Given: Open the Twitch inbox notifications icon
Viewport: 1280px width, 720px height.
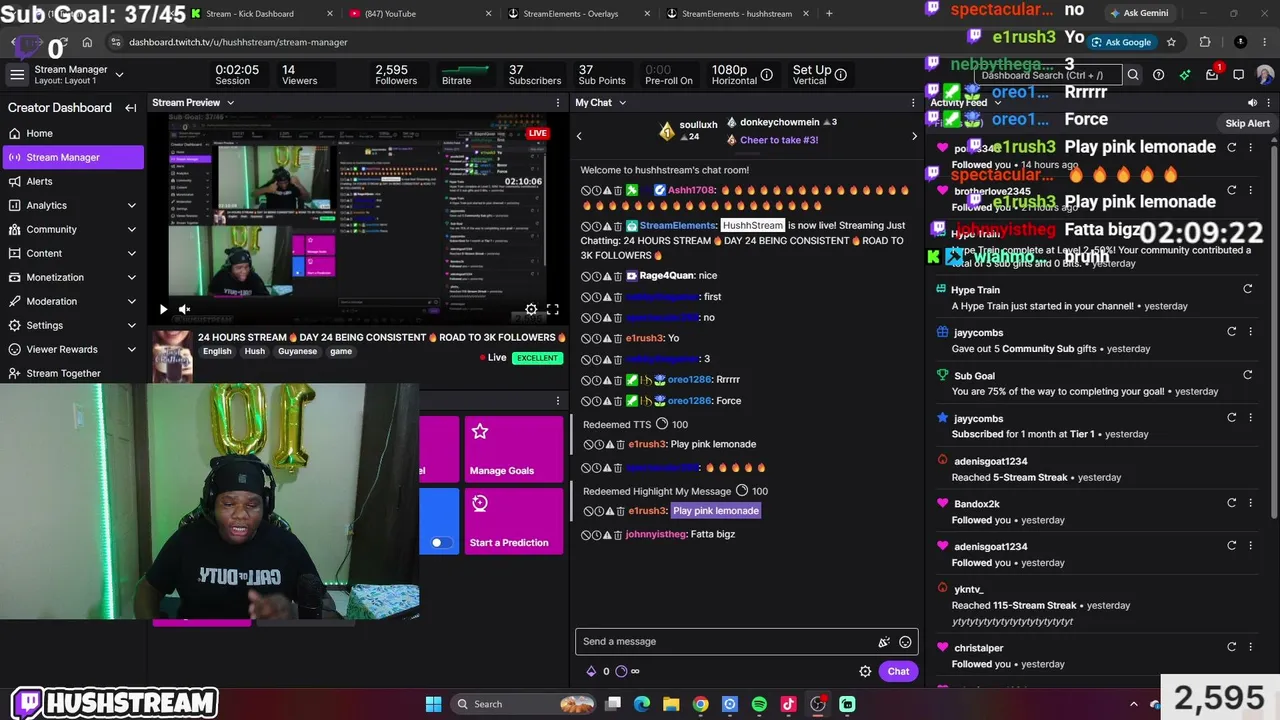Looking at the screenshot, I should (1212, 75).
